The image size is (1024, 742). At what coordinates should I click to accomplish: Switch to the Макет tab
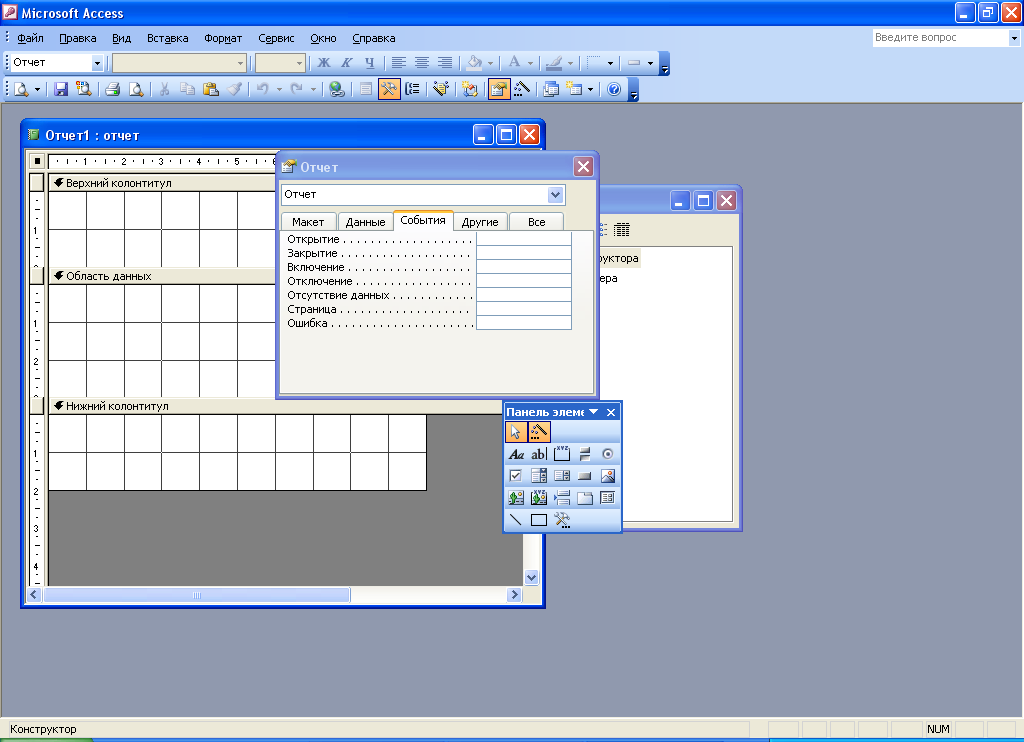[x=308, y=222]
